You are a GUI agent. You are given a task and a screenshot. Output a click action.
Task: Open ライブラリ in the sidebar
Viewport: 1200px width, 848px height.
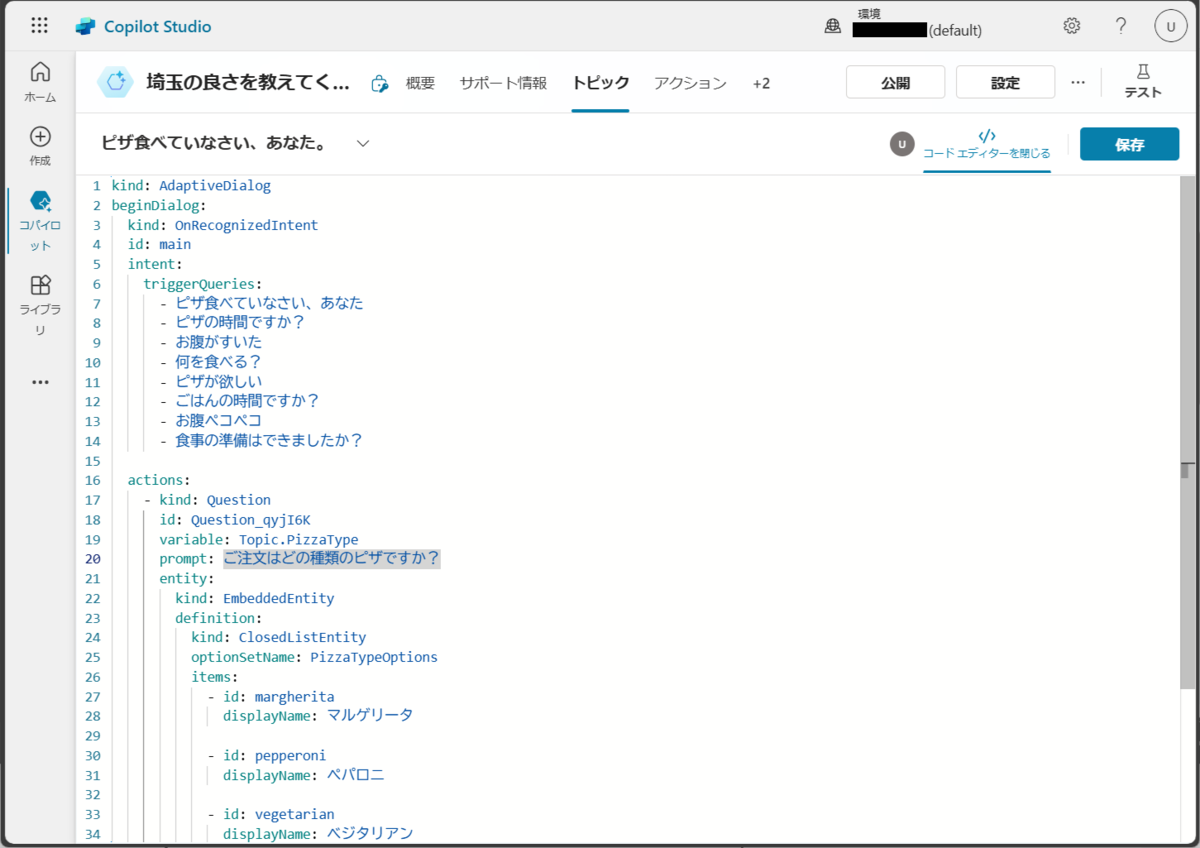[x=40, y=306]
